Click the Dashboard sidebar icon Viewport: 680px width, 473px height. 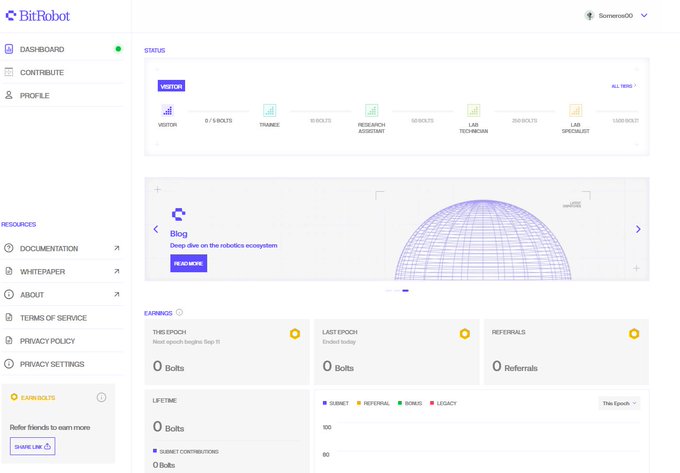[9, 49]
